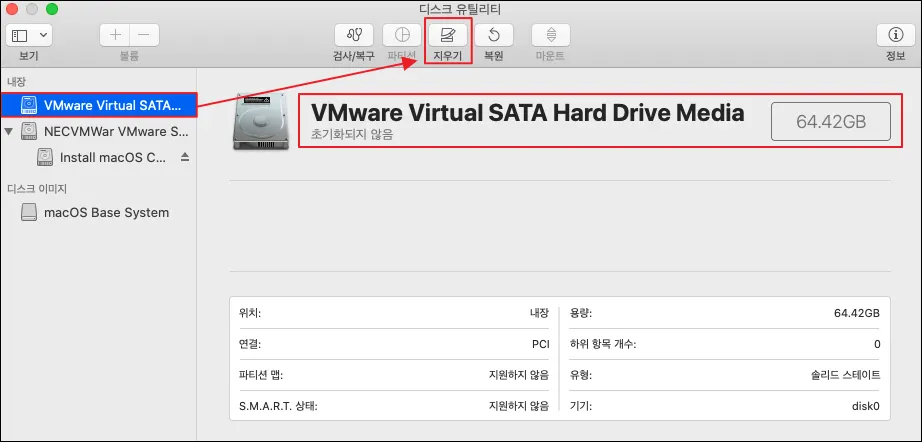Select NECVMWar VMware S... disk in sidebar

pos(99,131)
